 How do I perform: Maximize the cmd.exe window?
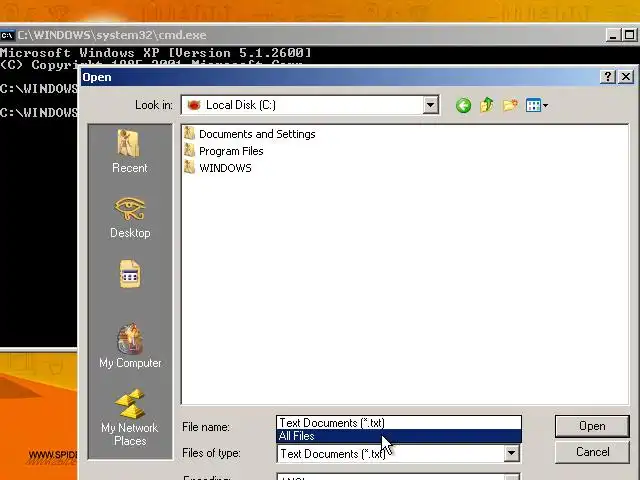tap(629, 35)
